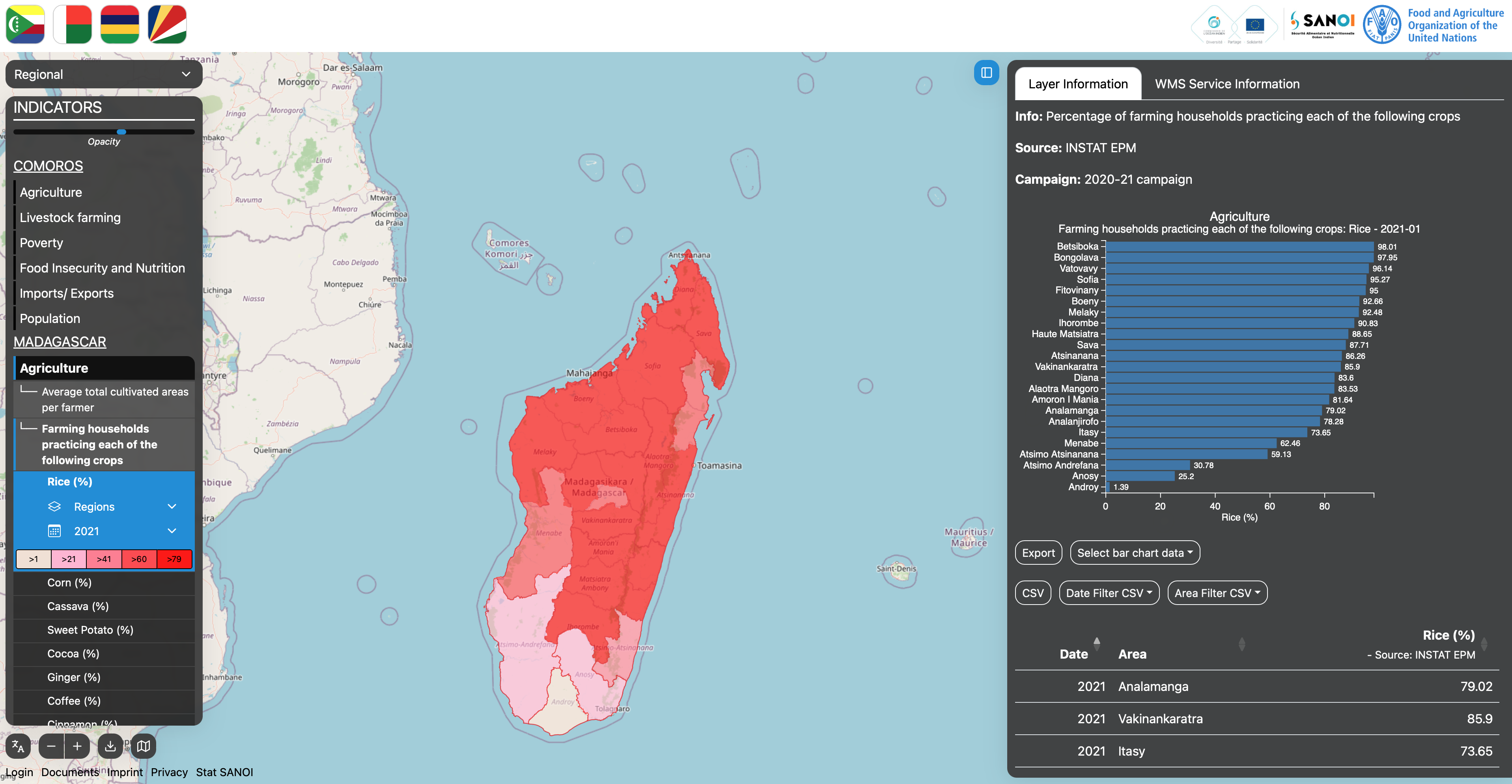1512x784 pixels.
Task: Click the Seychelles flag icon
Action: pyautogui.click(x=167, y=24)
